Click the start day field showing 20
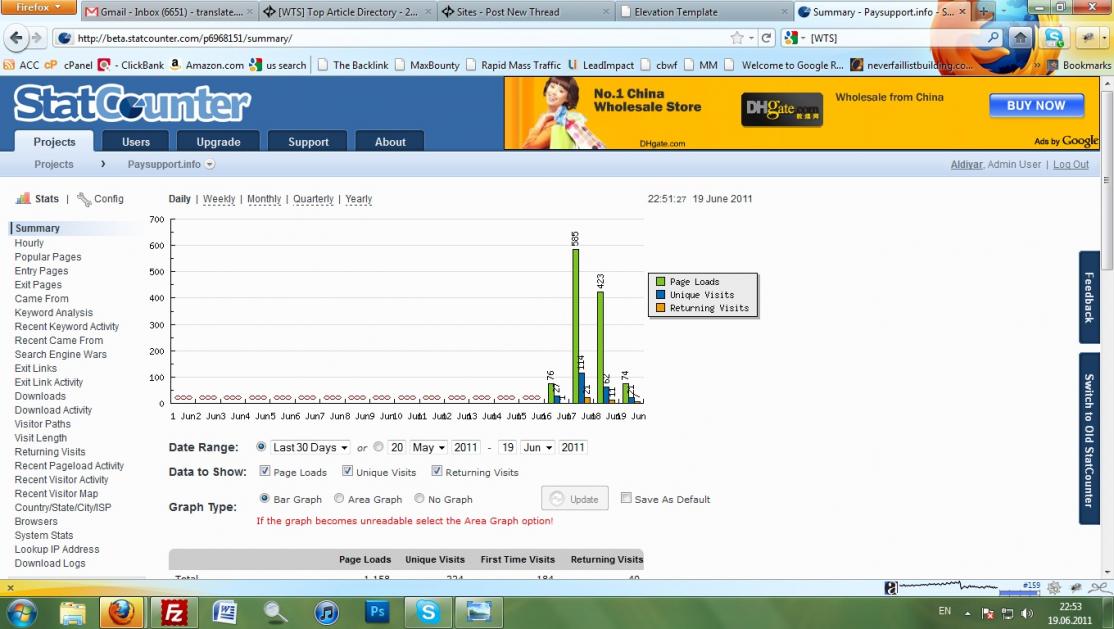This screenshot has width=1114, height=629. coord(396,447)
